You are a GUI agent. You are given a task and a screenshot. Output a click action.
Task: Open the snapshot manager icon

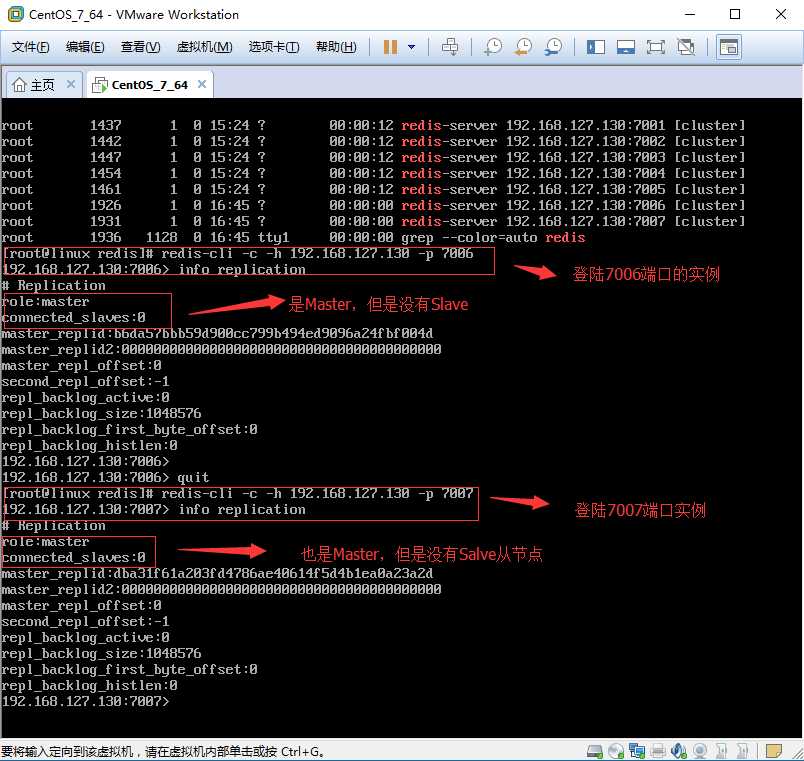point(554,47)
